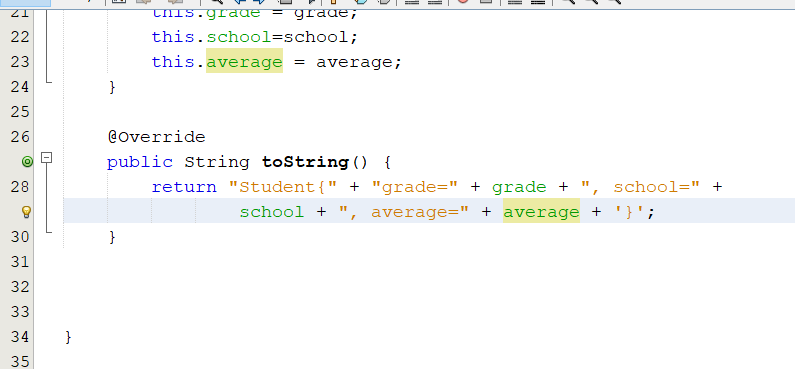Click the green override glyph beside toString

click(27, 162)
